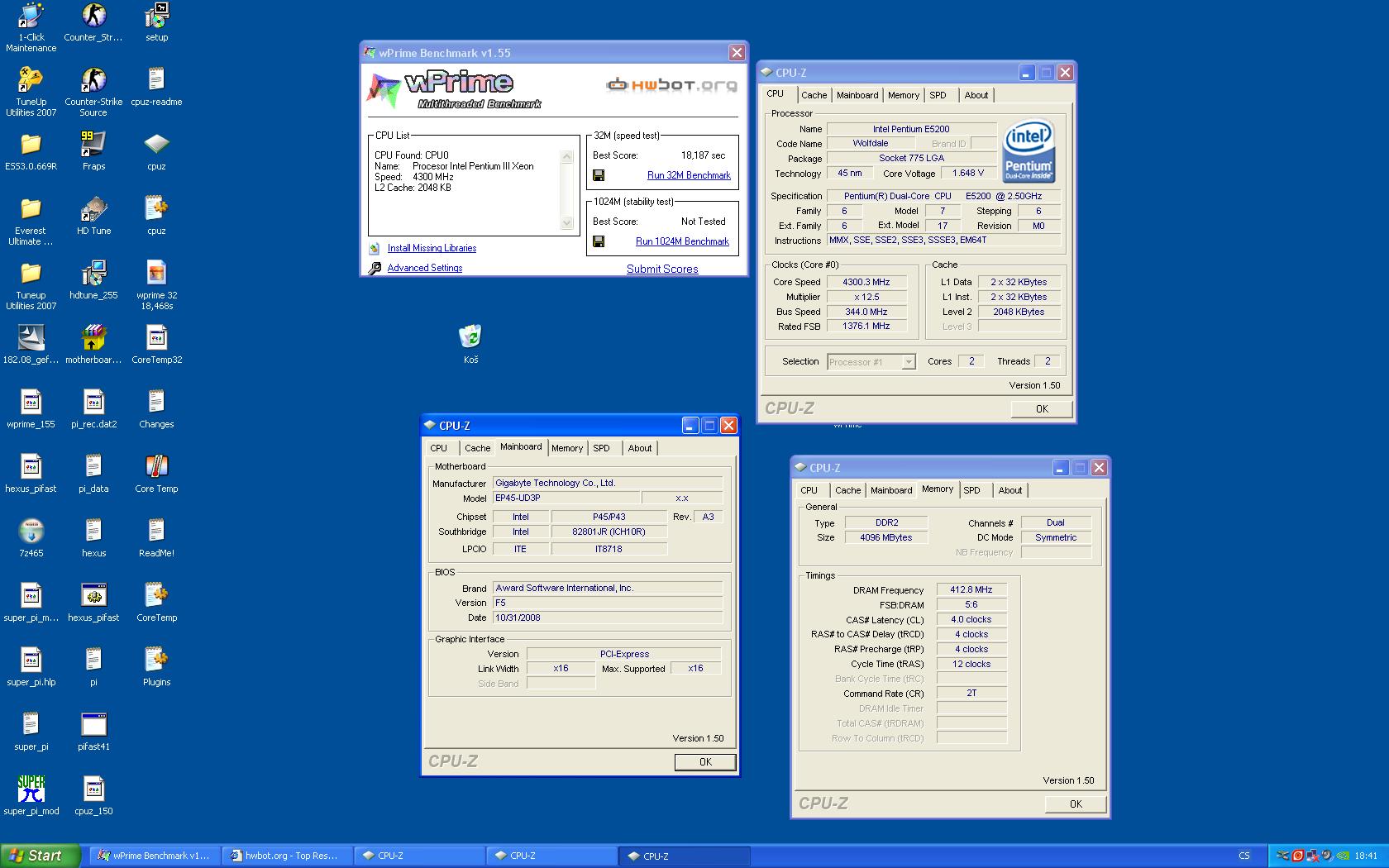Click the EP45-UD3P model field
Image resolution: width=1389 pixels, height=868 pixels.
pyautogui.click(x=566, y=498)
